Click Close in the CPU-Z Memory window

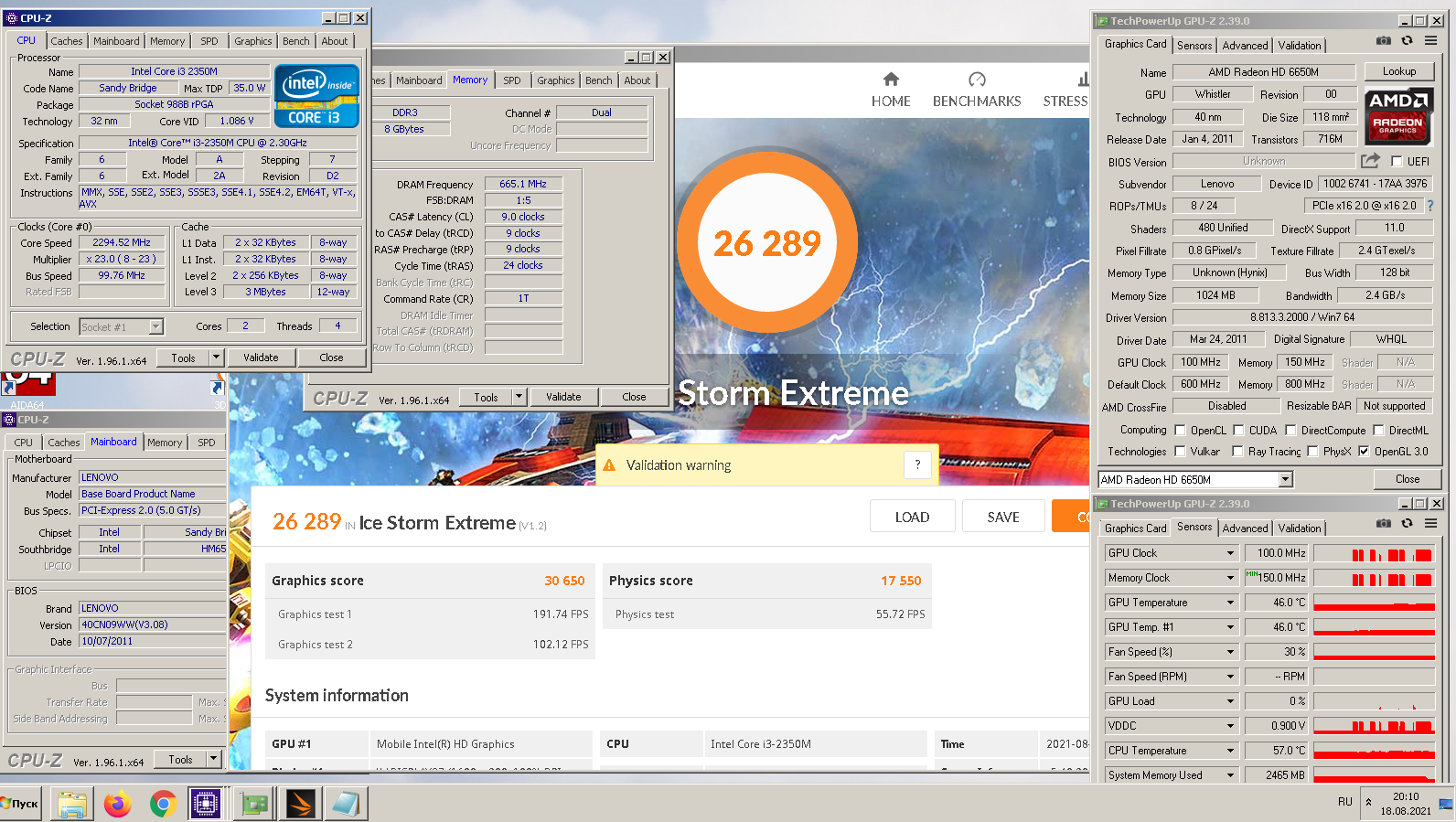coord(634,397)
